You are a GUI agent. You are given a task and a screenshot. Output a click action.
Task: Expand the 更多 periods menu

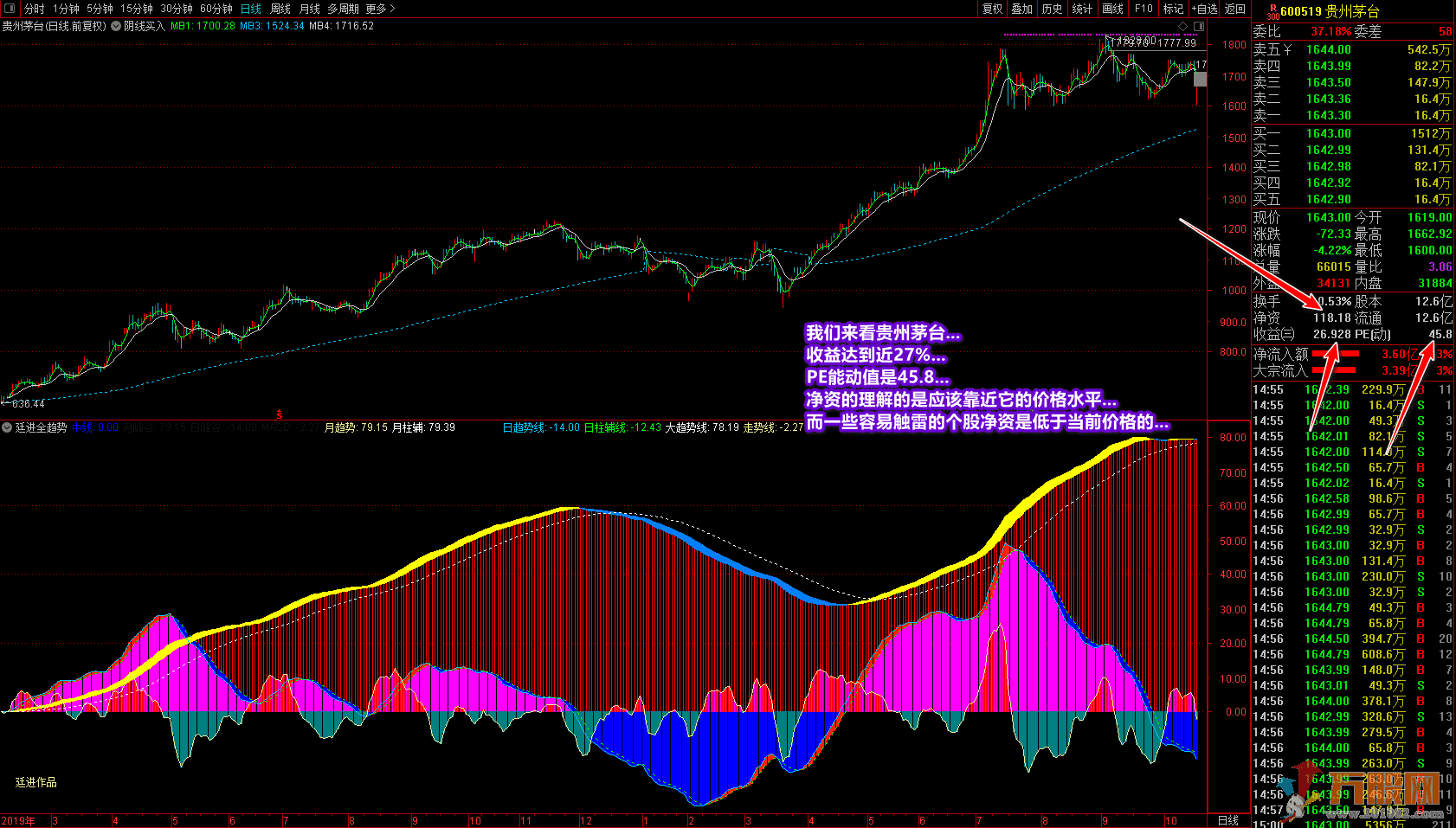380,9
